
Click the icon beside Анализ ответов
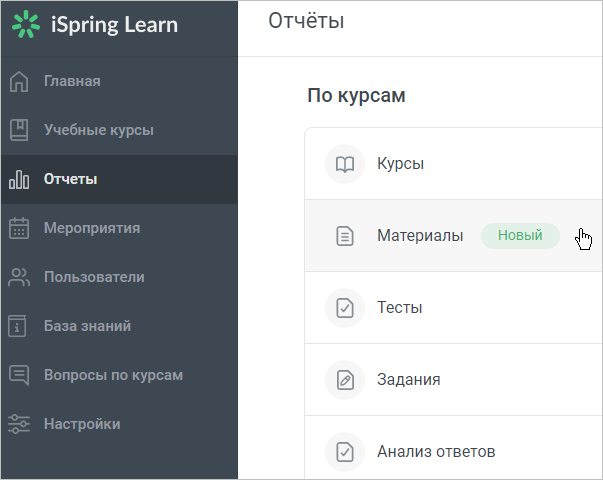tap(345, 452)
